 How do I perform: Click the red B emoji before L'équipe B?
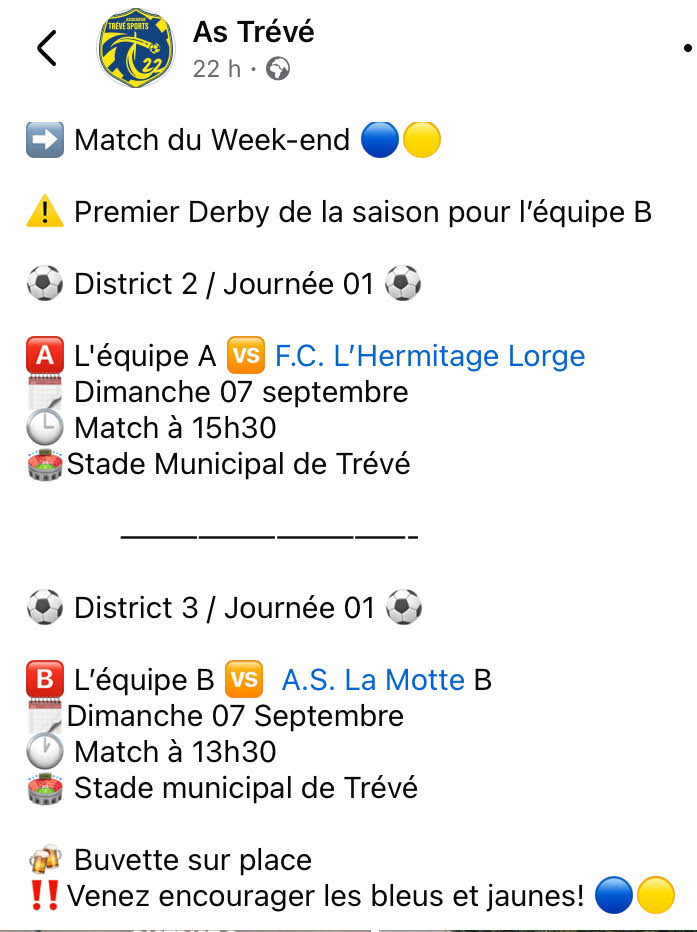point(45,680)
